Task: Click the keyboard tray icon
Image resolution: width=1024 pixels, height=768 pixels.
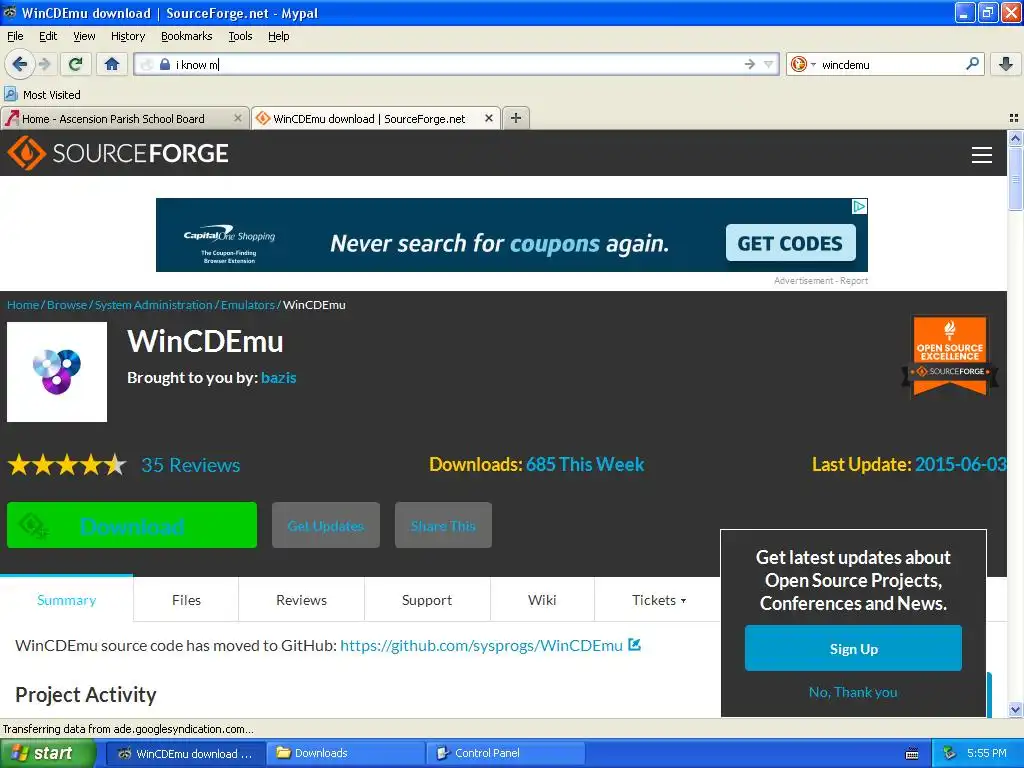Action: coord(912,754)
